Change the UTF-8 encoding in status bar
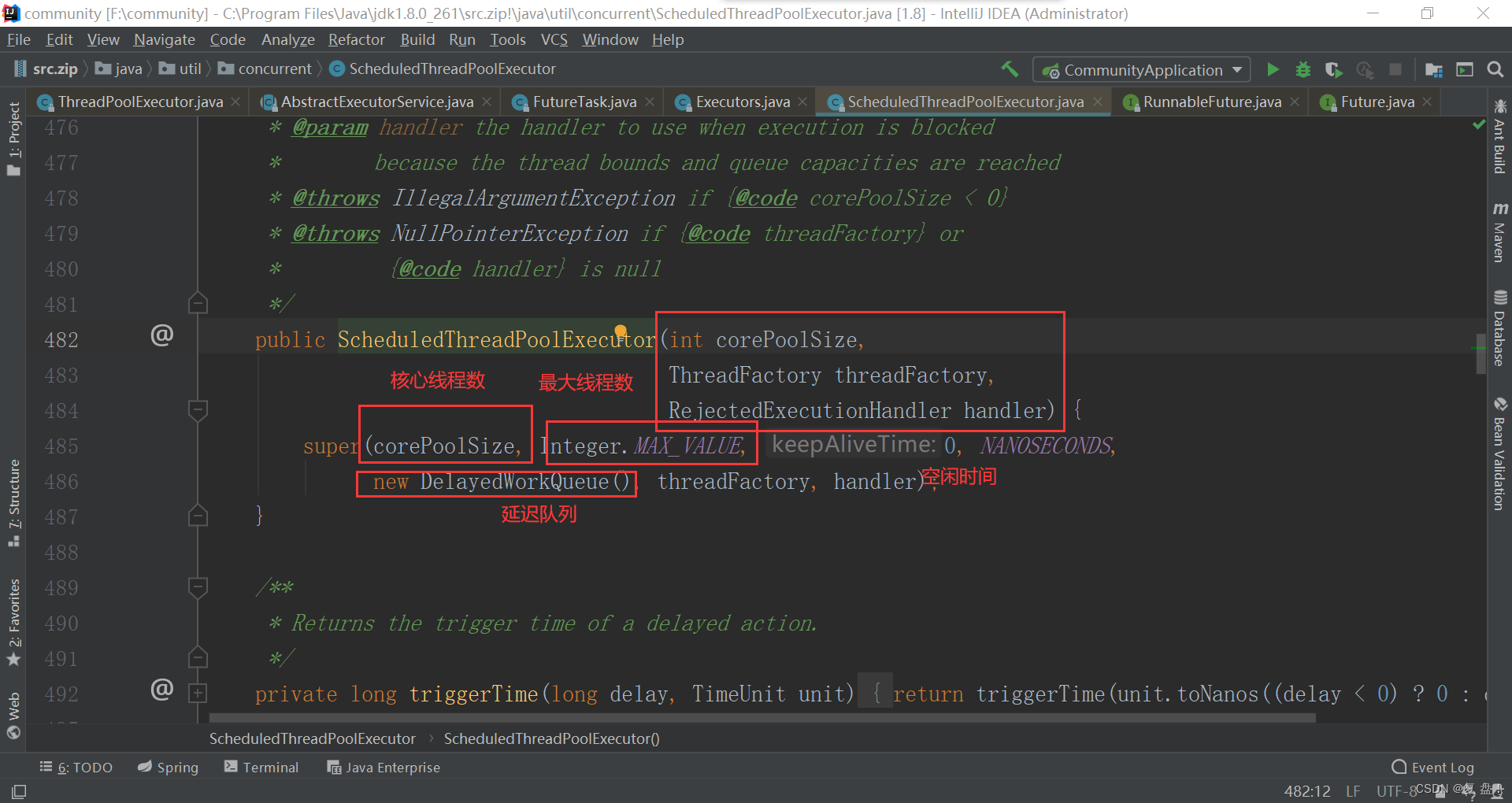1512x803 pixels. point(1396,791)
